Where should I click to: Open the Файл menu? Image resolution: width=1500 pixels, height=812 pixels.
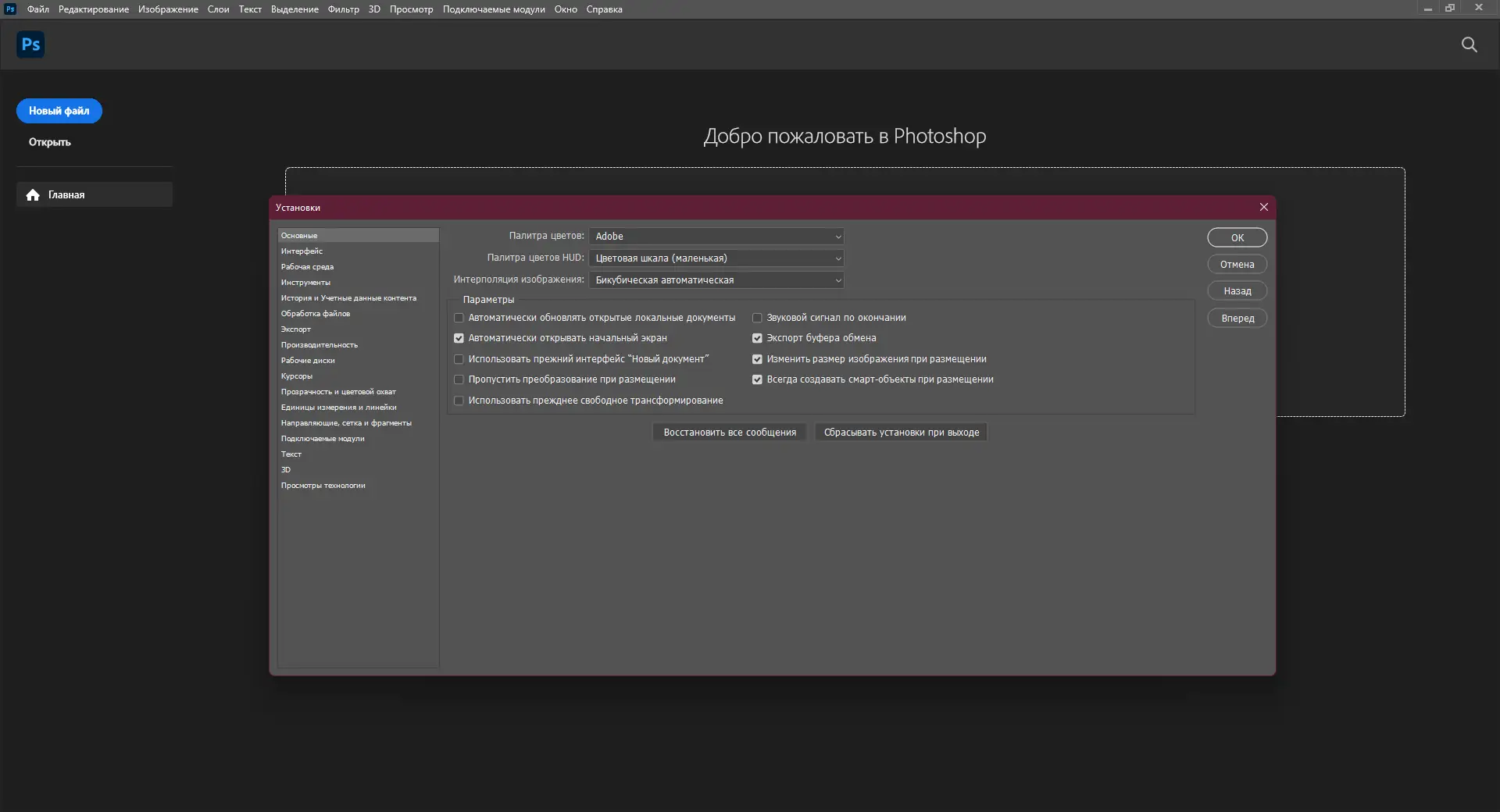pyautogui.click(x=37, y=9)
